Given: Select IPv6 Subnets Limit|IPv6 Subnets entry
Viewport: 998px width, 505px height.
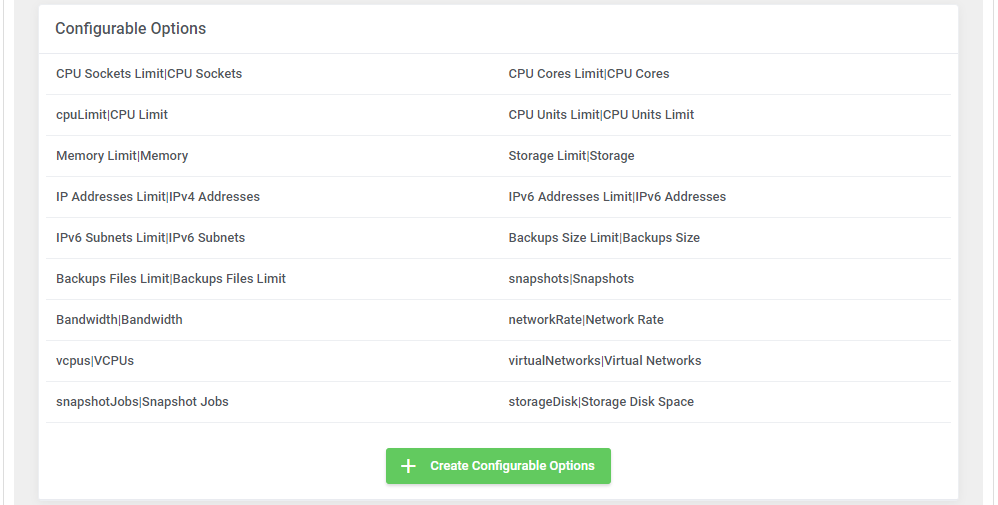Looking at the screenshot, I should coord(150,238).
